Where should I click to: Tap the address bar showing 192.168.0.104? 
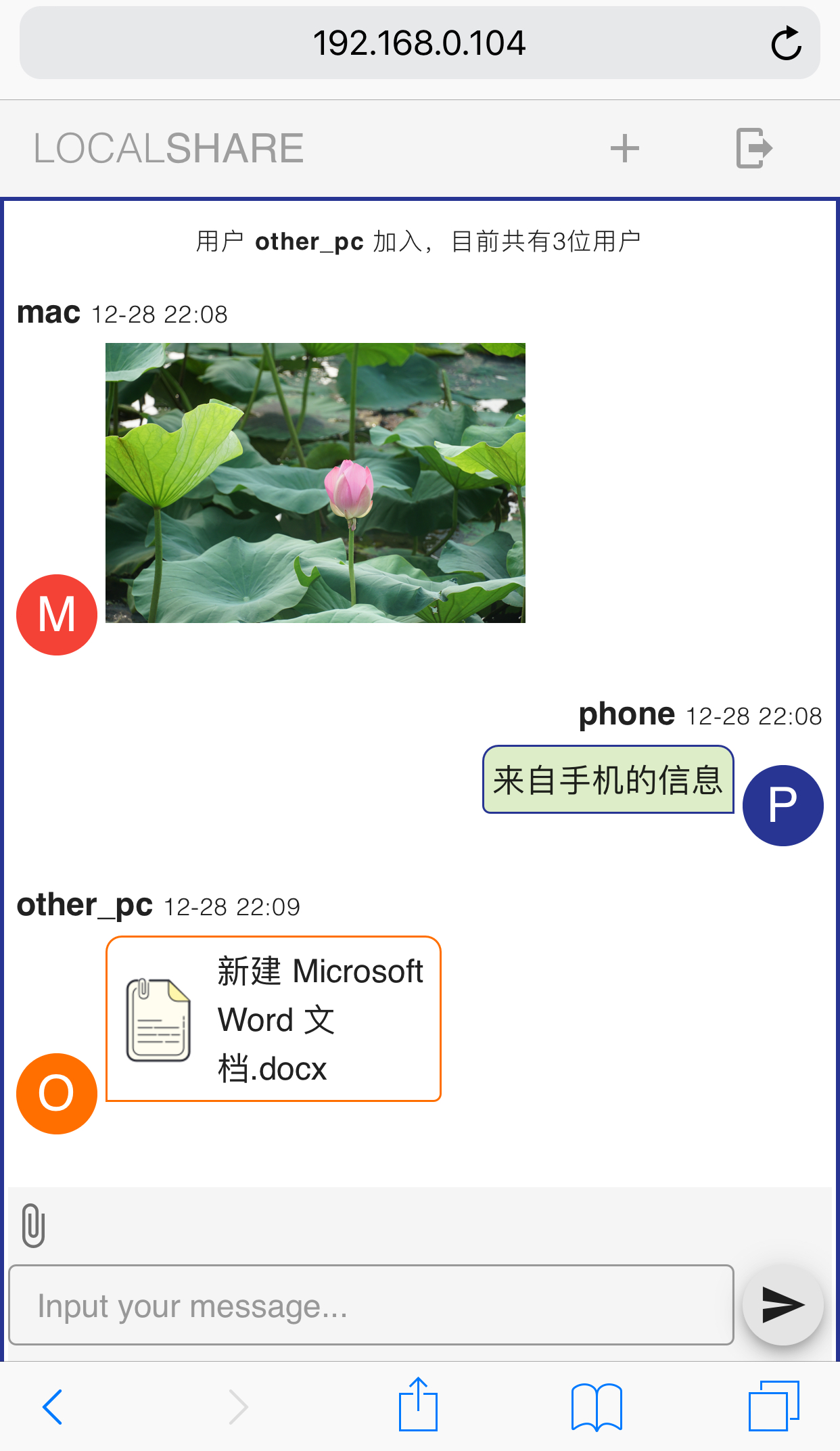(419, 43)
